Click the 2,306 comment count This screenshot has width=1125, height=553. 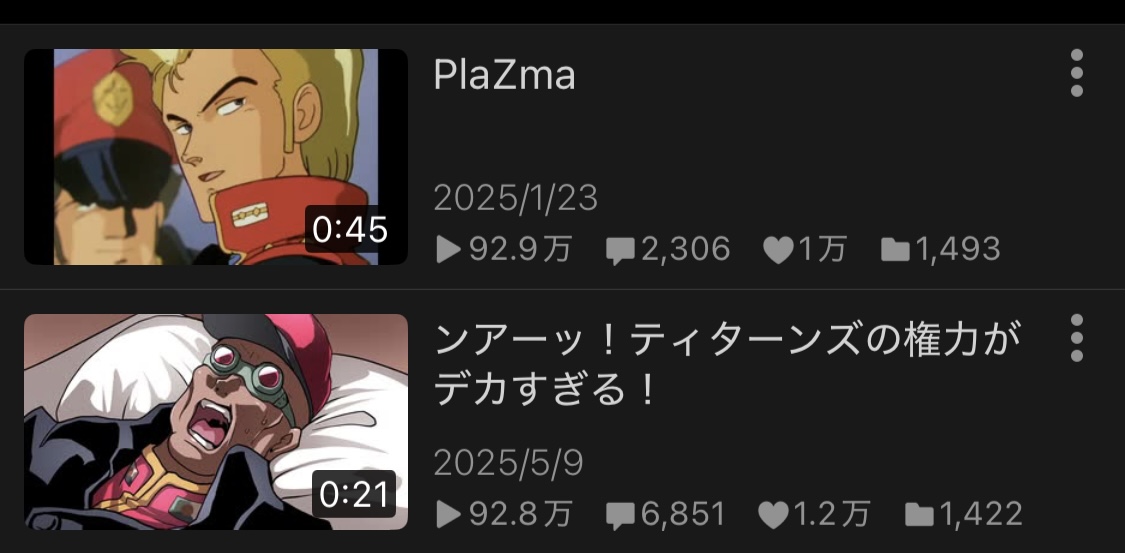pyautogui.click(x=685, y=250)
